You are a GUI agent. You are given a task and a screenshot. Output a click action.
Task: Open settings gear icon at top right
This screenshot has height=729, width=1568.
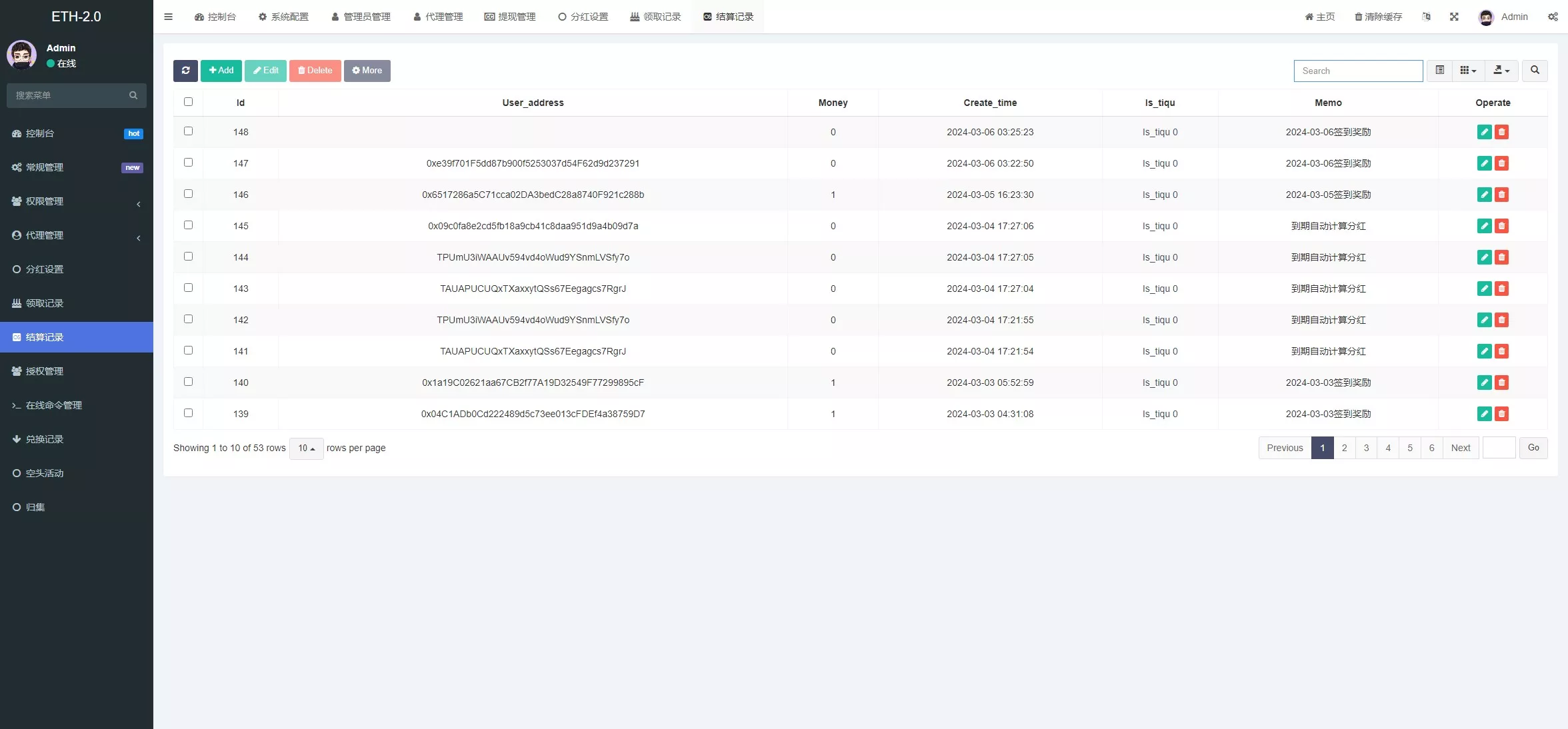[1553, 17]
